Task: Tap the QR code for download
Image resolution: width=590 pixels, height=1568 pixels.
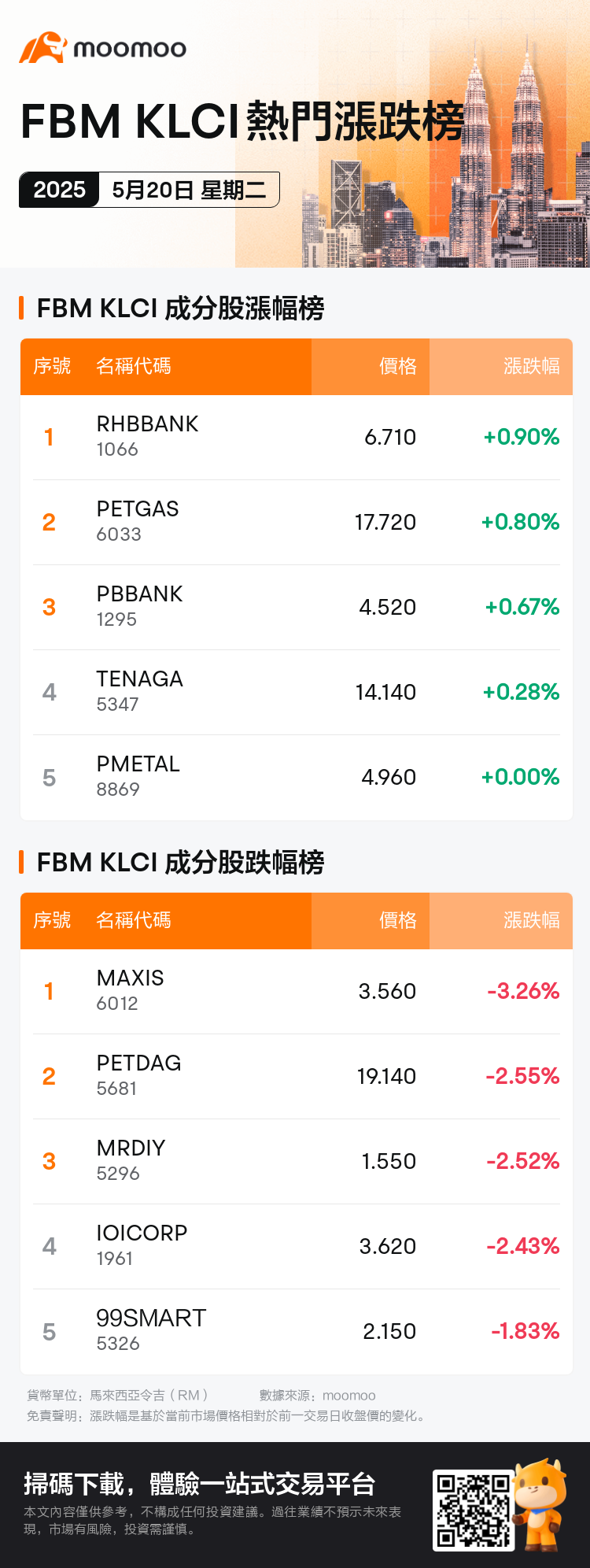Action: [x=473, y=1511]
